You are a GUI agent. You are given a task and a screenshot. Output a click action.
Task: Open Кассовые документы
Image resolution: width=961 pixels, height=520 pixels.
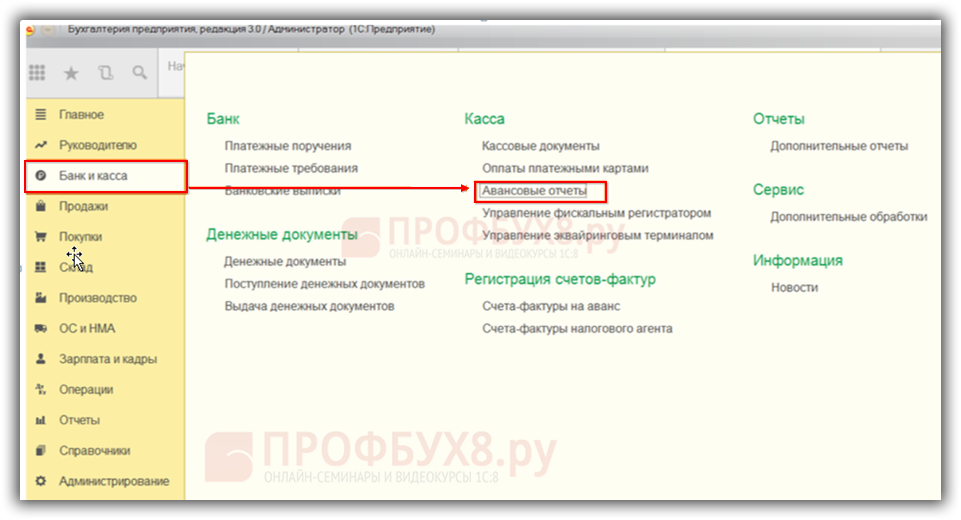coord(540,146)
